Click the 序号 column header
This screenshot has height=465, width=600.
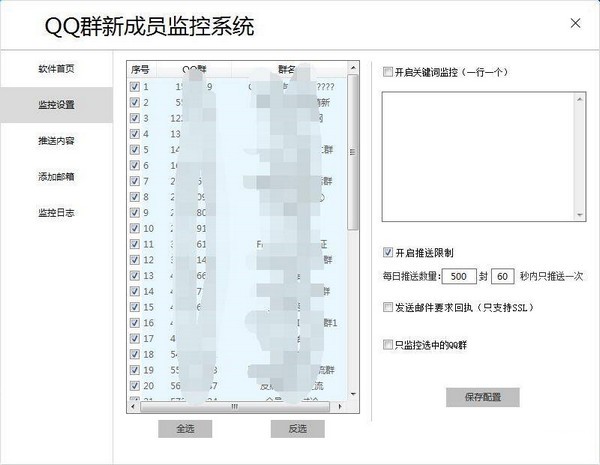(141, 70)
